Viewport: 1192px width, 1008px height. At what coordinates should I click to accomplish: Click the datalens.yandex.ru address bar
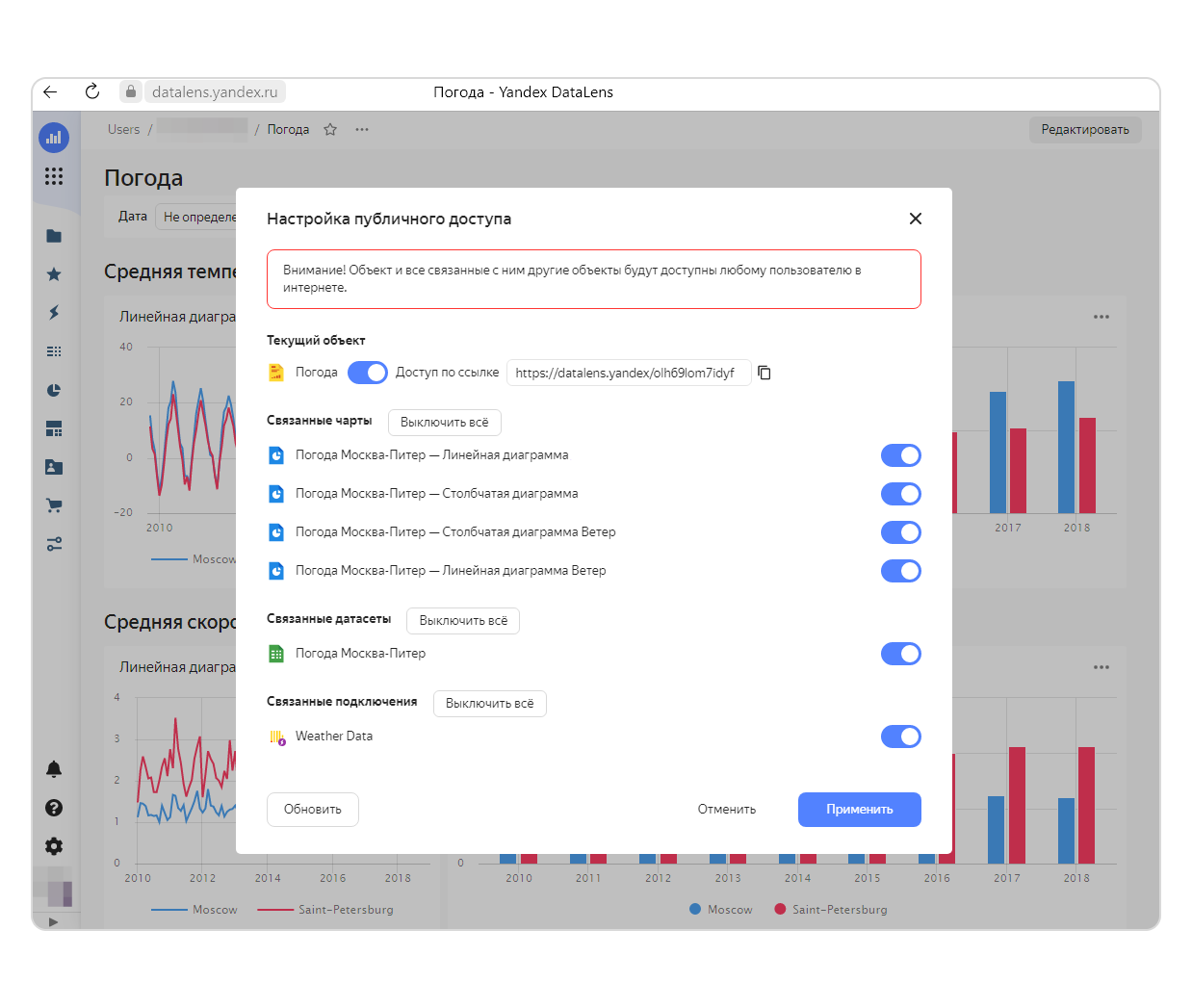[215, 91]
